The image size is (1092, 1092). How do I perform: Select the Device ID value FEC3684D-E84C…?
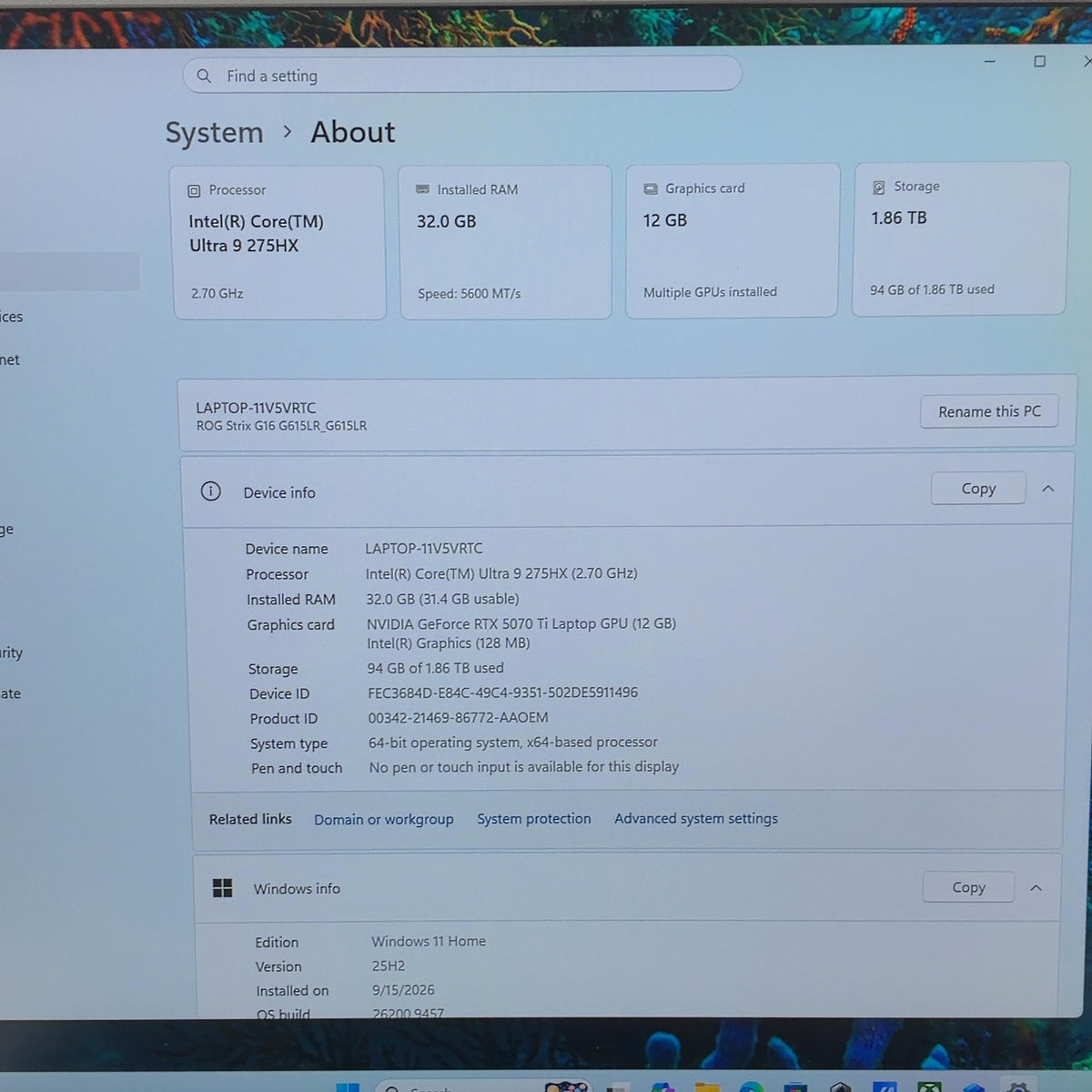pos(502,693)
